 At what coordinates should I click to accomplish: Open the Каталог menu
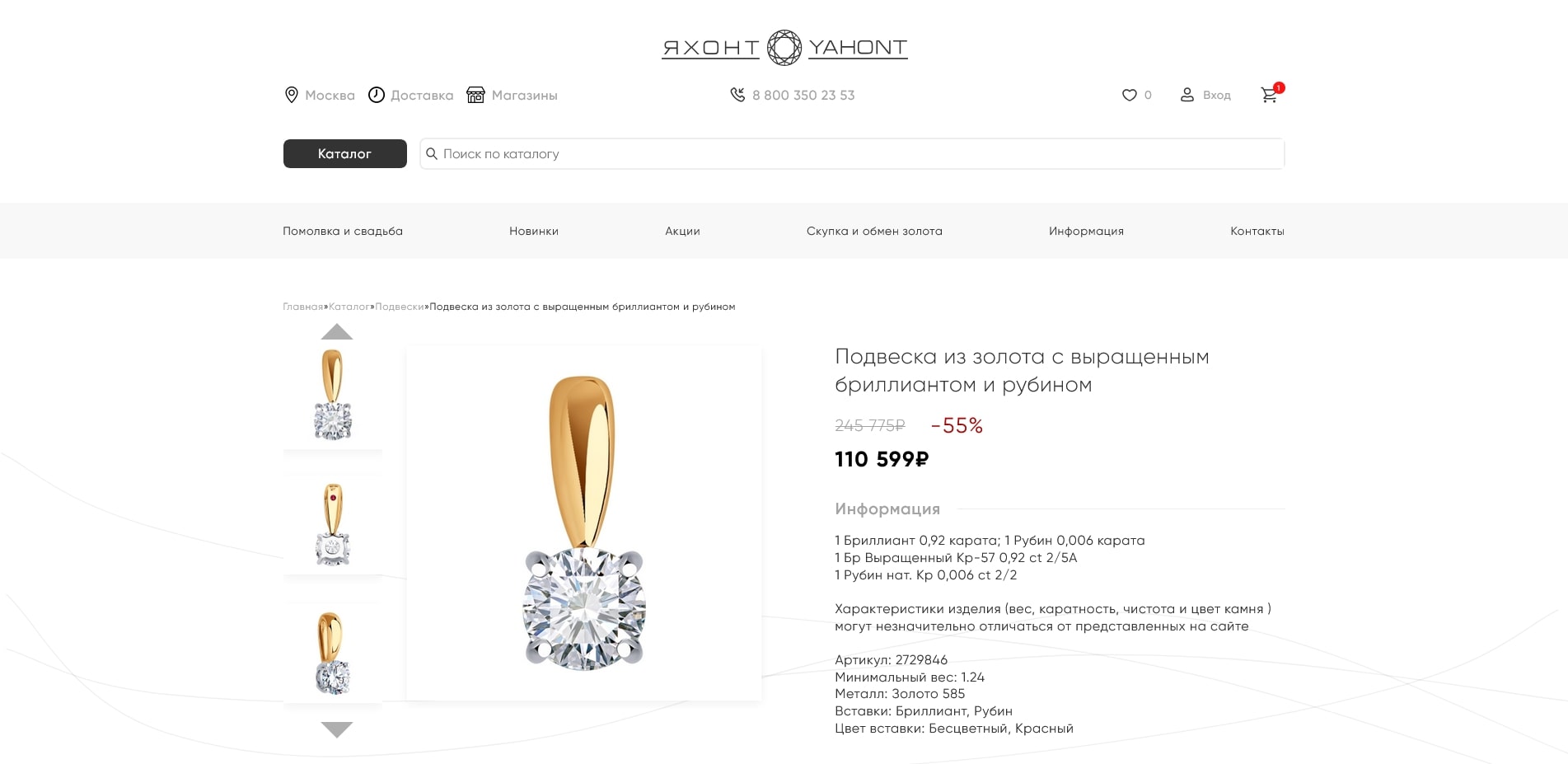point(344,153)
